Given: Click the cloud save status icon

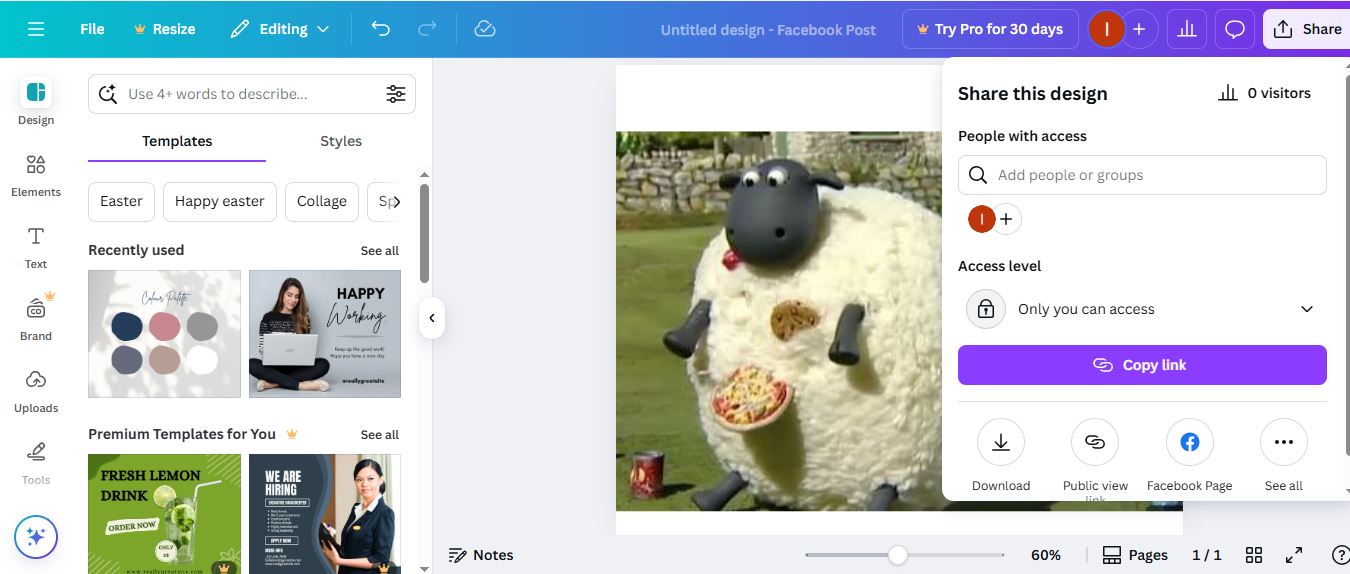Looking at the screenshot, I should tap(485, 29).
